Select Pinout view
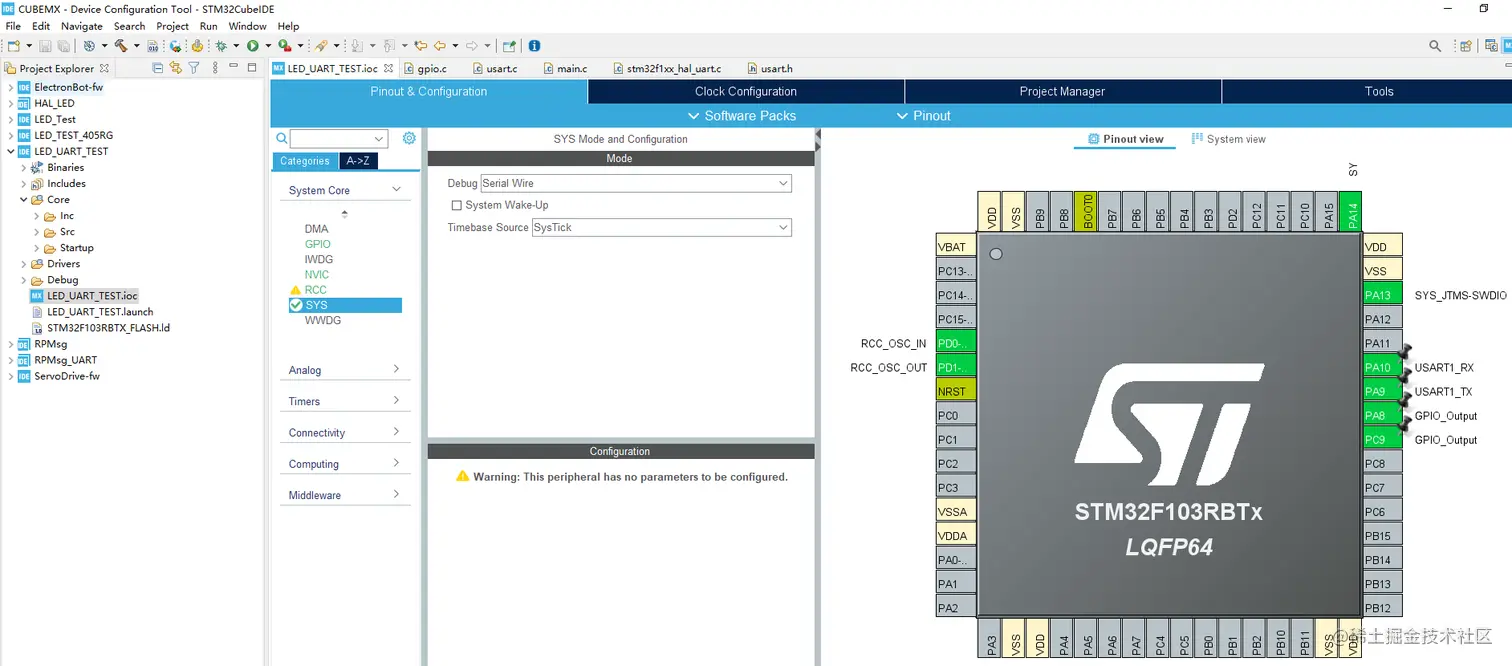1512x666 pixels. tap(1125, 139)
